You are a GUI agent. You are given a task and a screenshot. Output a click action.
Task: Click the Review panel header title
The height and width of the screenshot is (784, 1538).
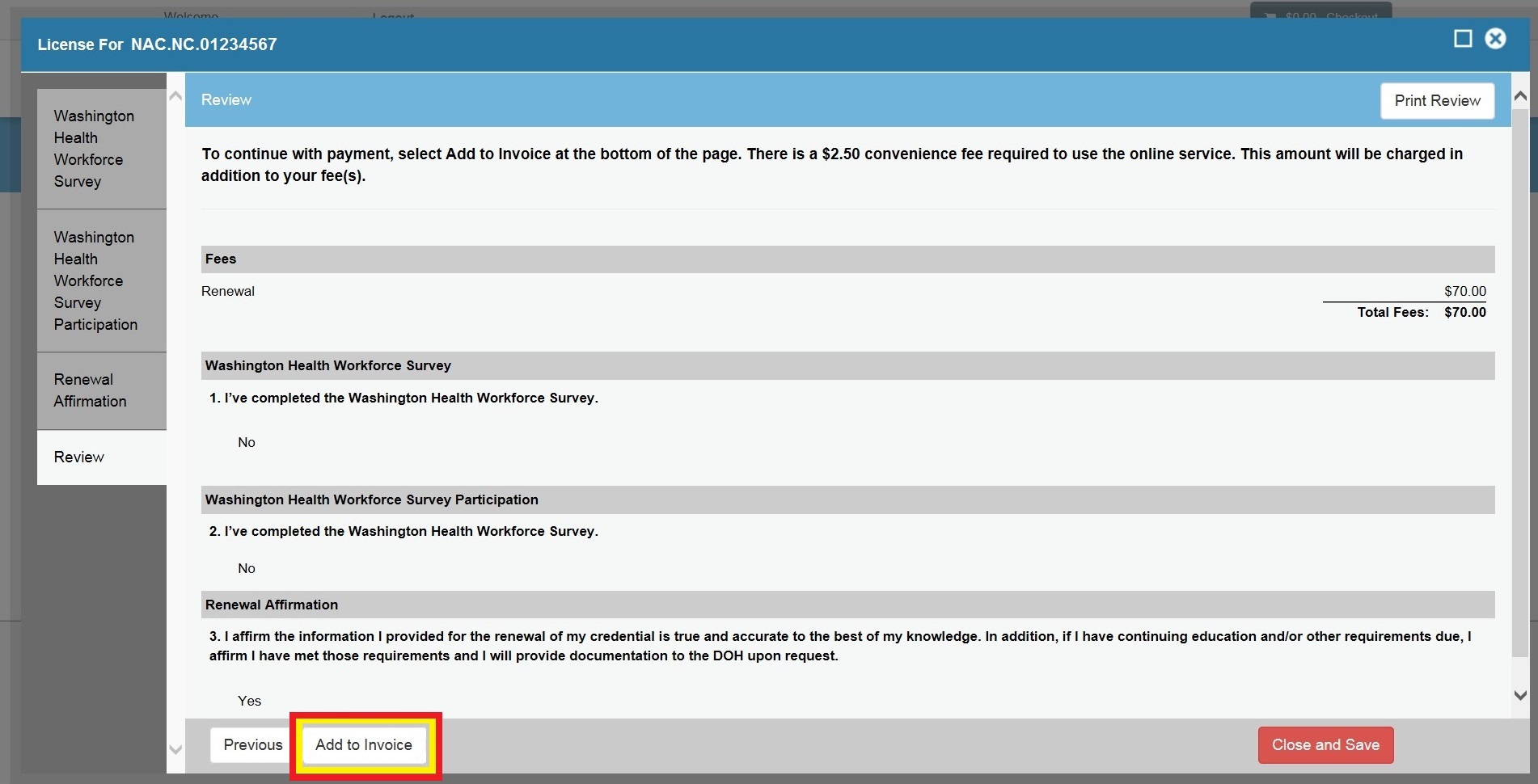coord(226,100)
